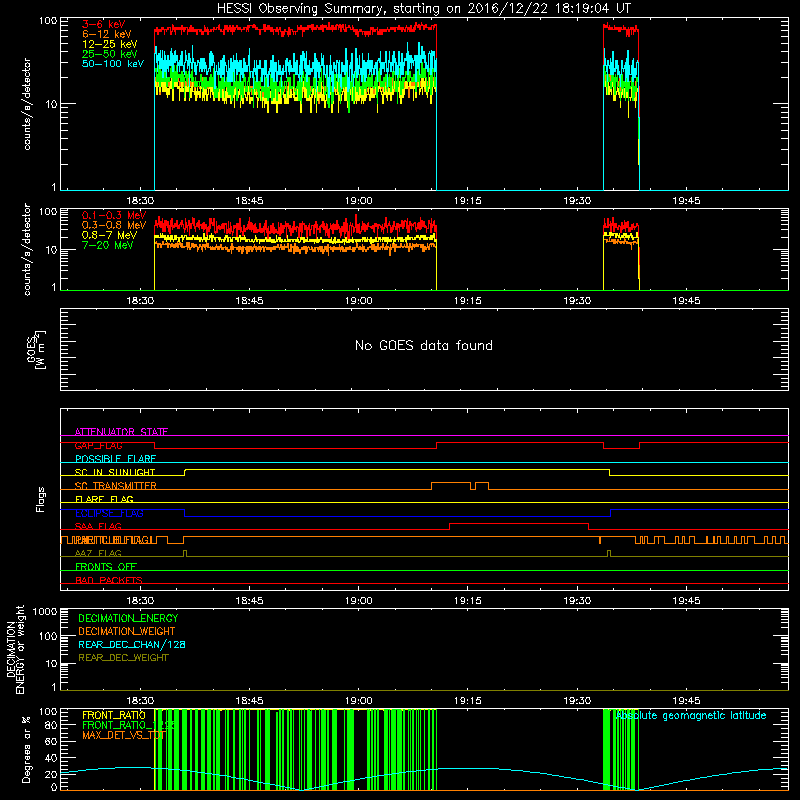Click the SC_IN_SUNLIGHT rising edge near 18:36

point(185,472)
